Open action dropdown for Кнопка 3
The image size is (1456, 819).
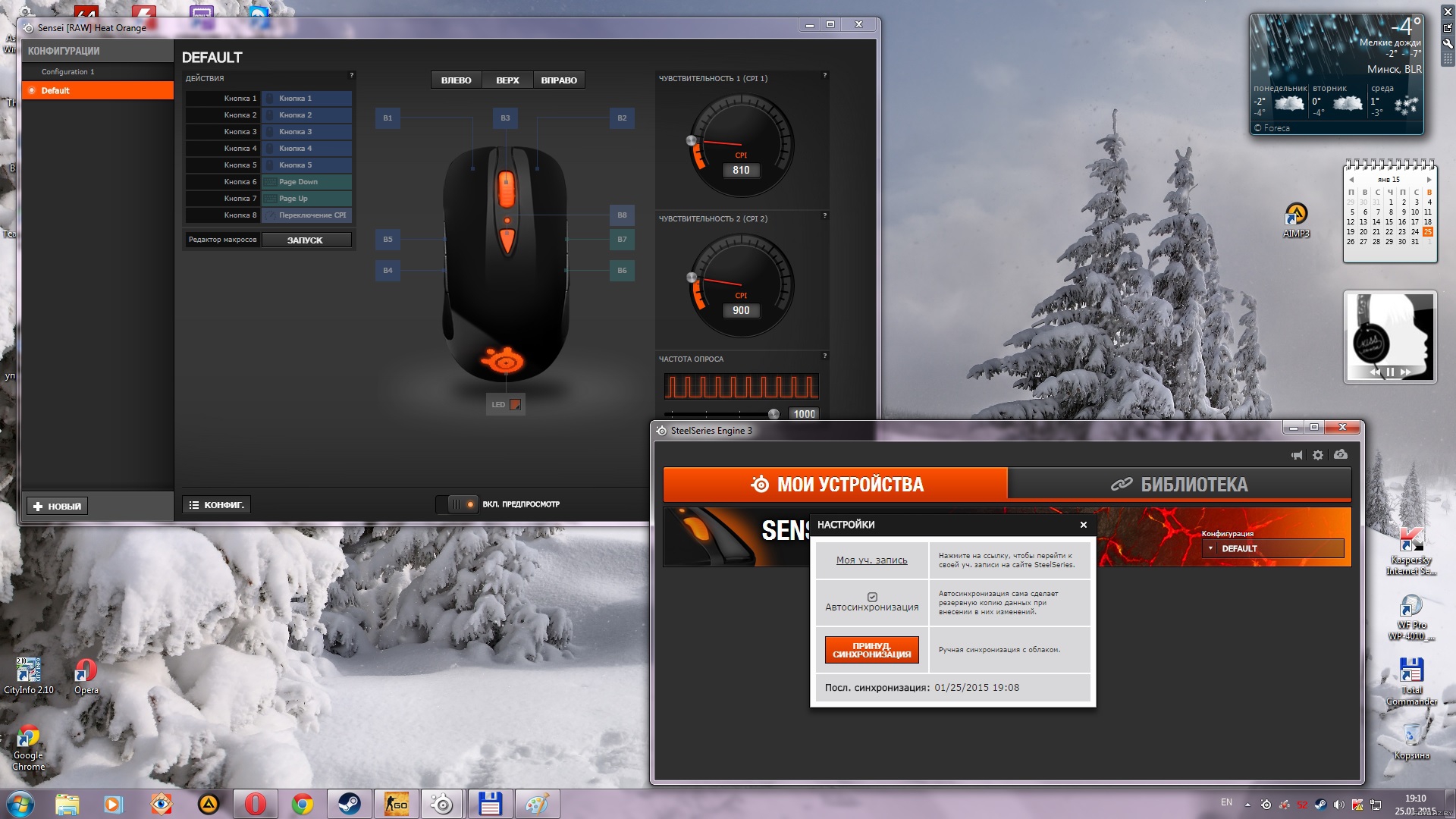pos(306,132)
